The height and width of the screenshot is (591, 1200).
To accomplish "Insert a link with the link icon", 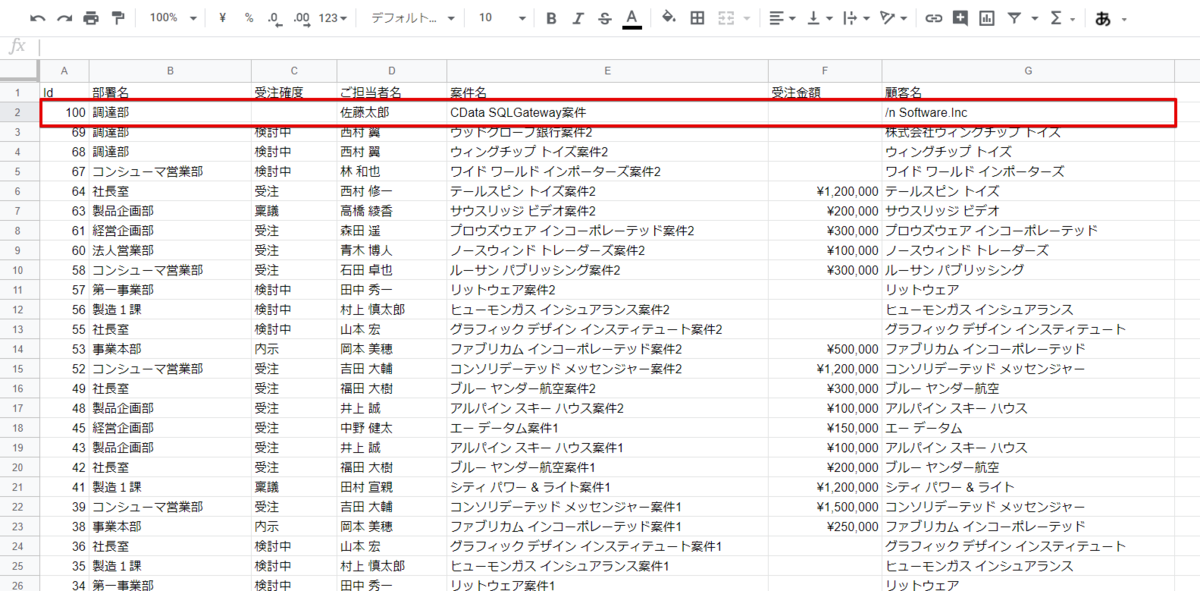I will [x=934, y=18].
